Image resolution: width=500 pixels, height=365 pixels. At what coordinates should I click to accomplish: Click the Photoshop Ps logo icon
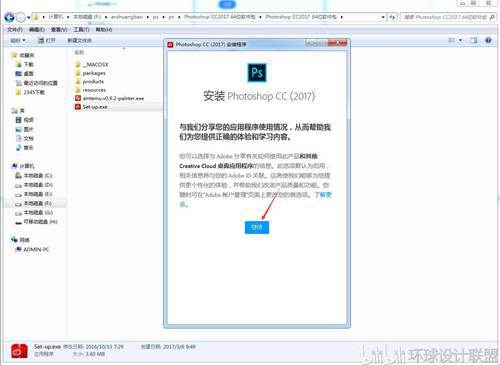(257, 72)
